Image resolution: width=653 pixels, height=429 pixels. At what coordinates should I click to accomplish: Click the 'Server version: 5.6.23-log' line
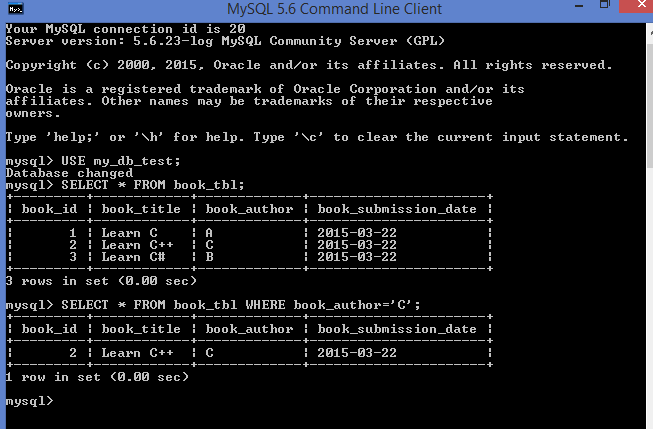pos(225,41)
